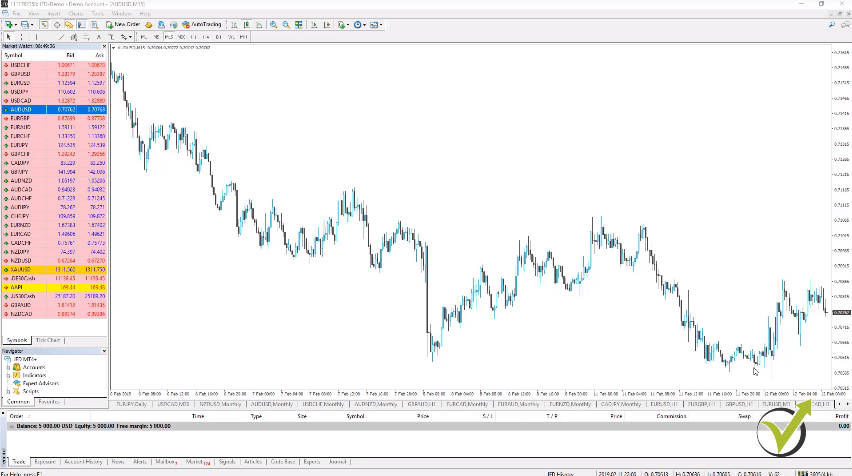Screen dimensions: 852x476
Task: Select the Cursor arrow tool
Action: coord(9,37)
